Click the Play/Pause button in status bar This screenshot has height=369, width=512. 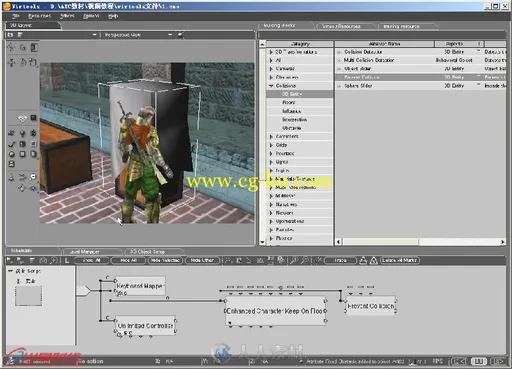click(x=478, y=361)
